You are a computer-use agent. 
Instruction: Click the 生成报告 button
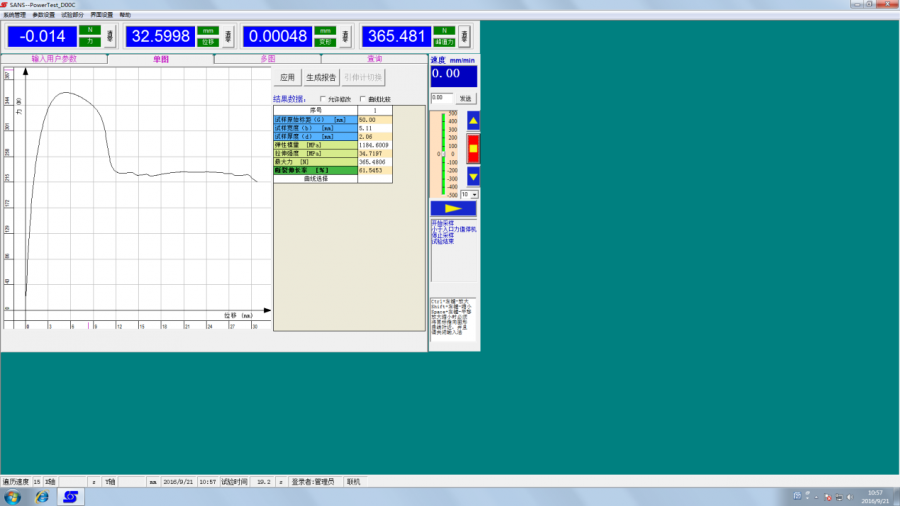pos(321,77)
